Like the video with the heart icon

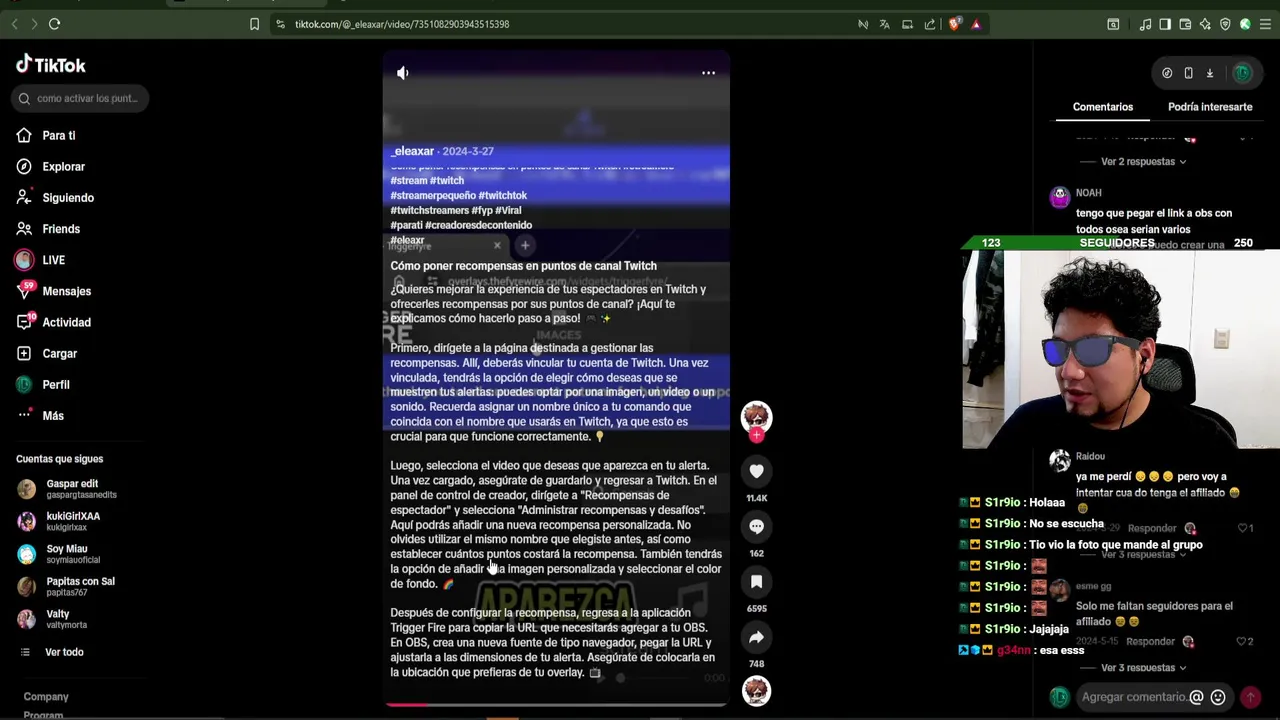pyautogui.click(x=756, y=471)
